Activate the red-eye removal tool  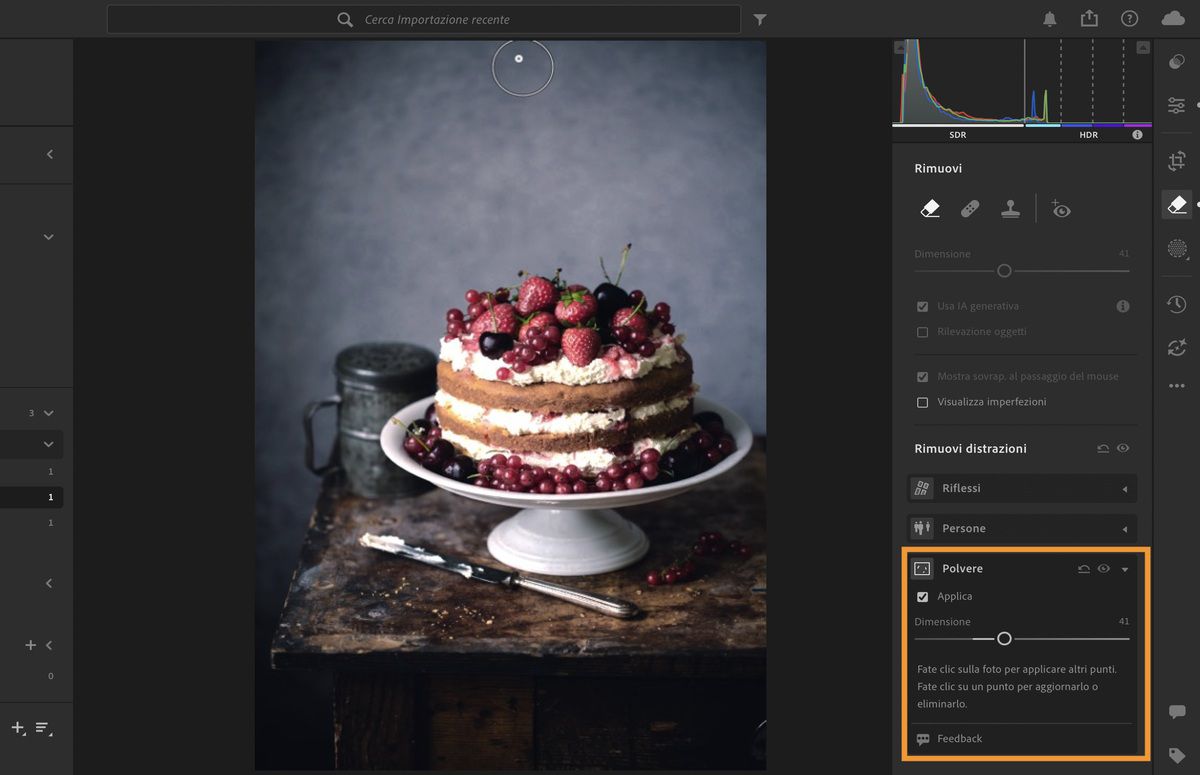[x=1061, y=208]
